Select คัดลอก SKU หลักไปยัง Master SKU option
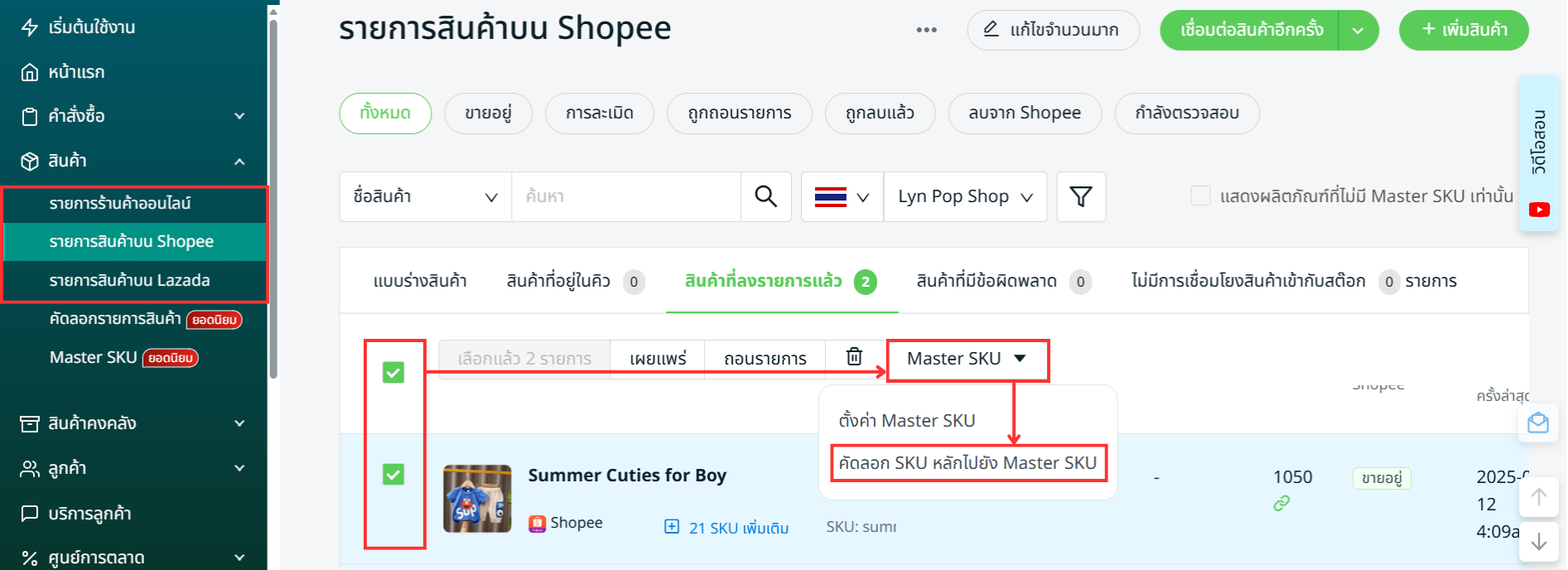 click(967, 463)
